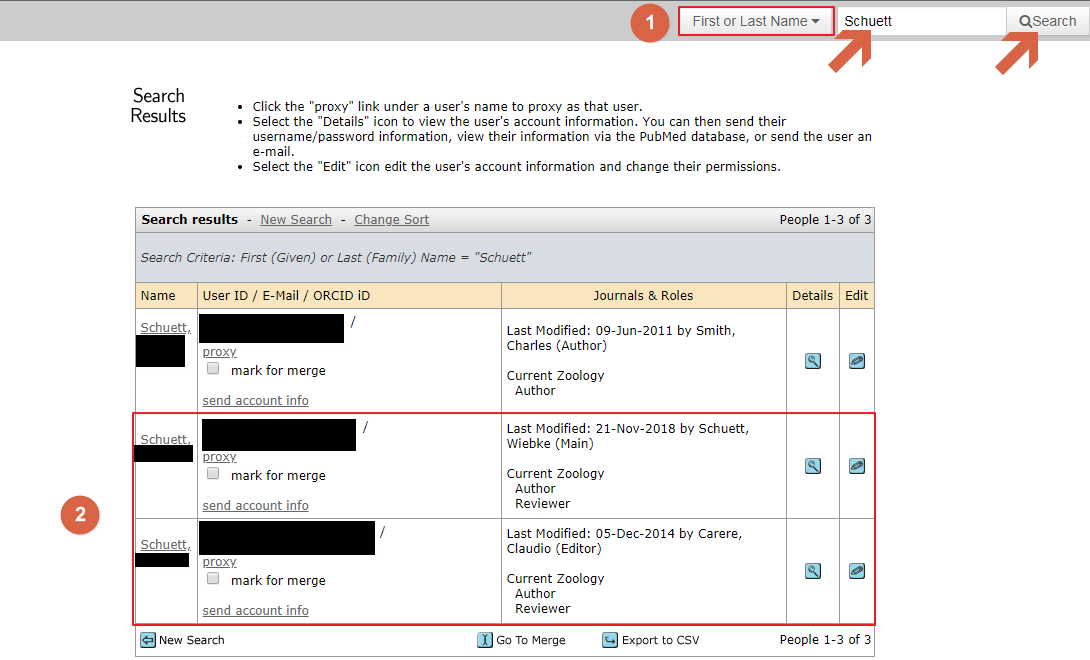
Task: Edit account modified by Schuett, Wiebke
Action: (x=856, y=466)
